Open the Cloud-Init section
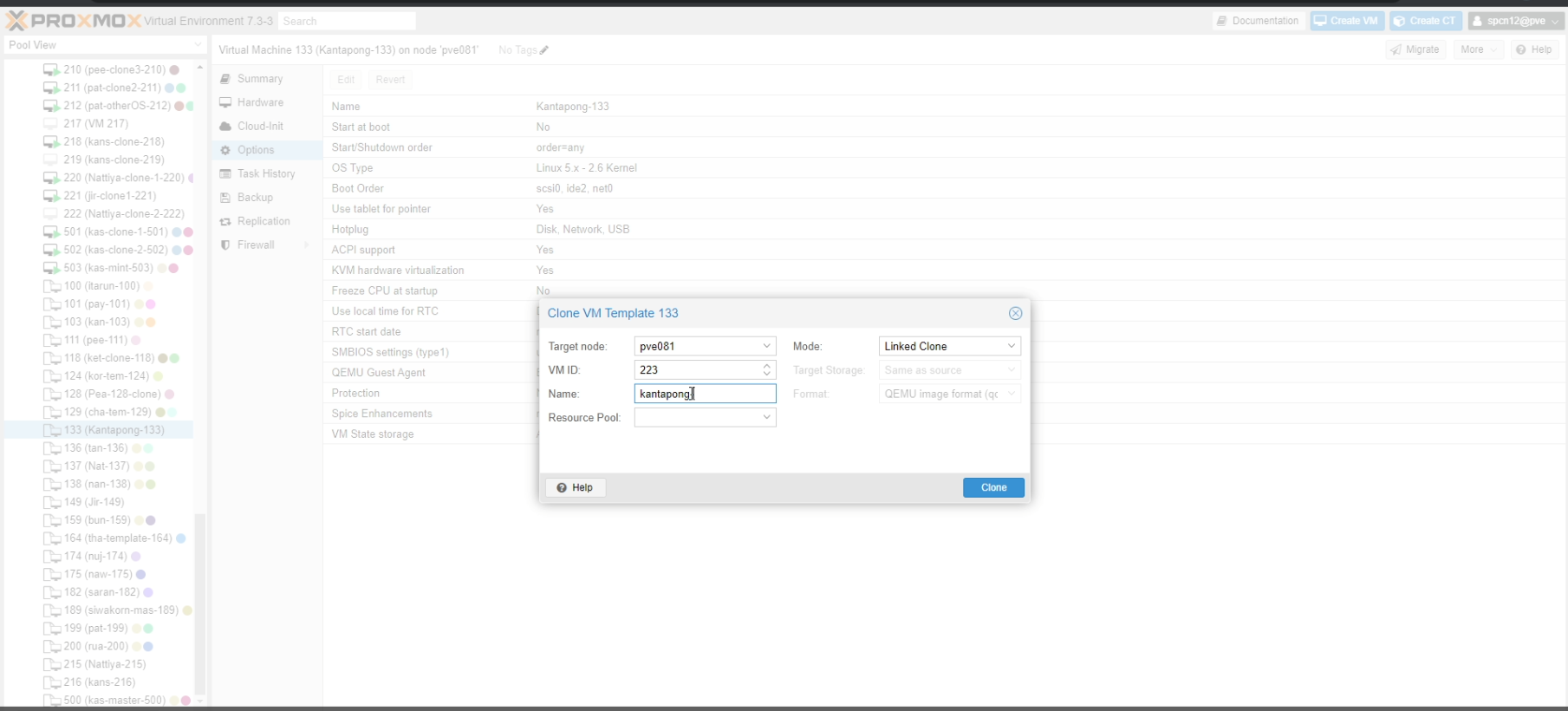This screenshot has height=711, width=1568. click(x=260, y=127)
